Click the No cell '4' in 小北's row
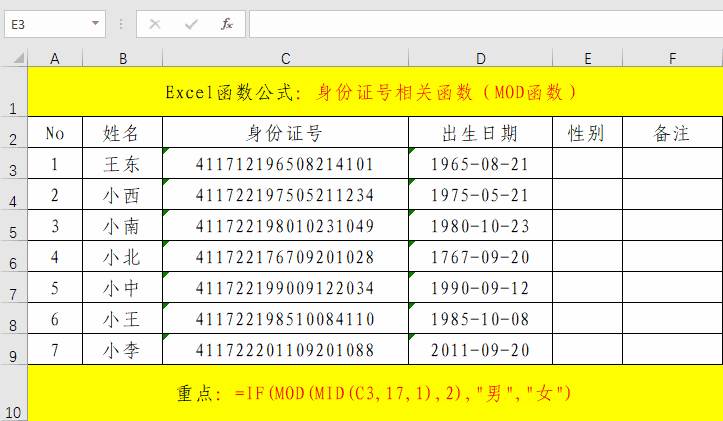The width and height of the screenshot is (723, 421). pos(55,256)
